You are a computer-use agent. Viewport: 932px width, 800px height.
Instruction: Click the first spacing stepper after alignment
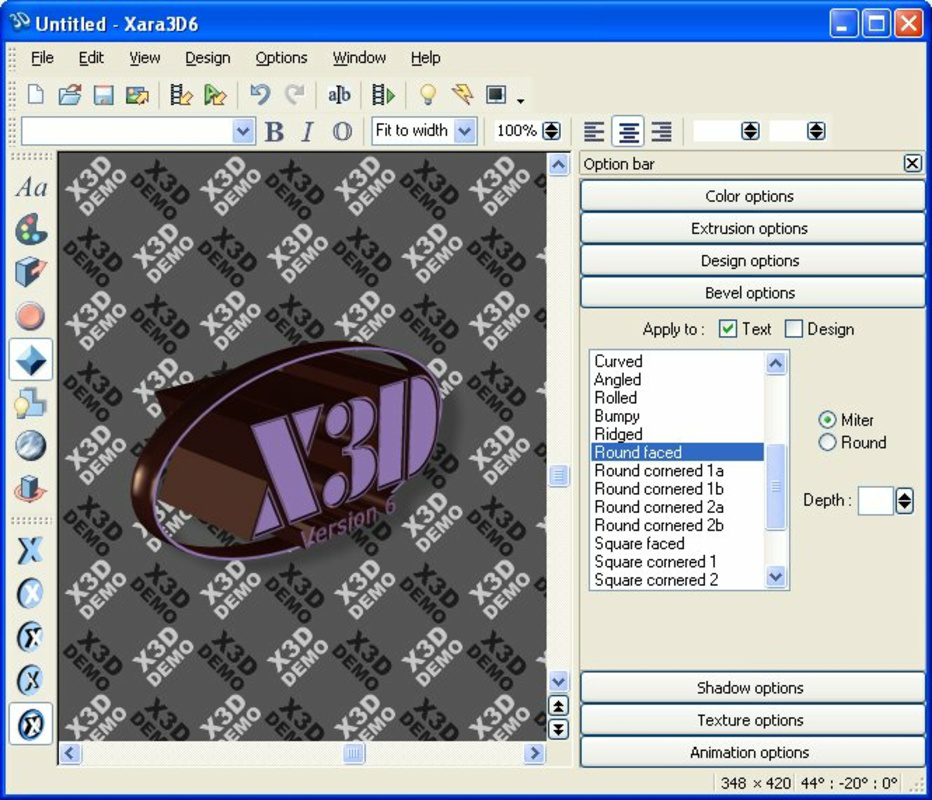tap(751, 131)
